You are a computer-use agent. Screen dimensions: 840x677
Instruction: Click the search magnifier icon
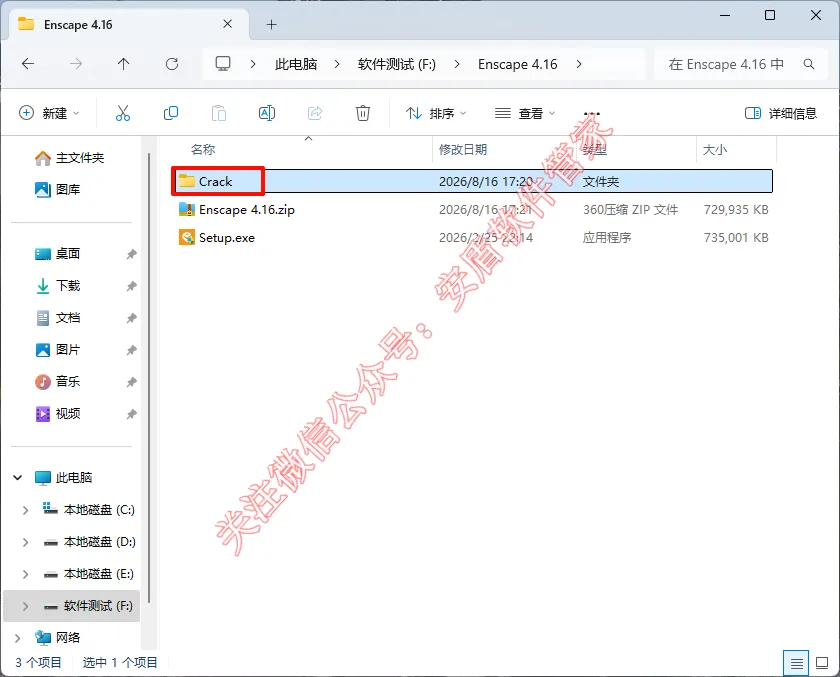809,64
